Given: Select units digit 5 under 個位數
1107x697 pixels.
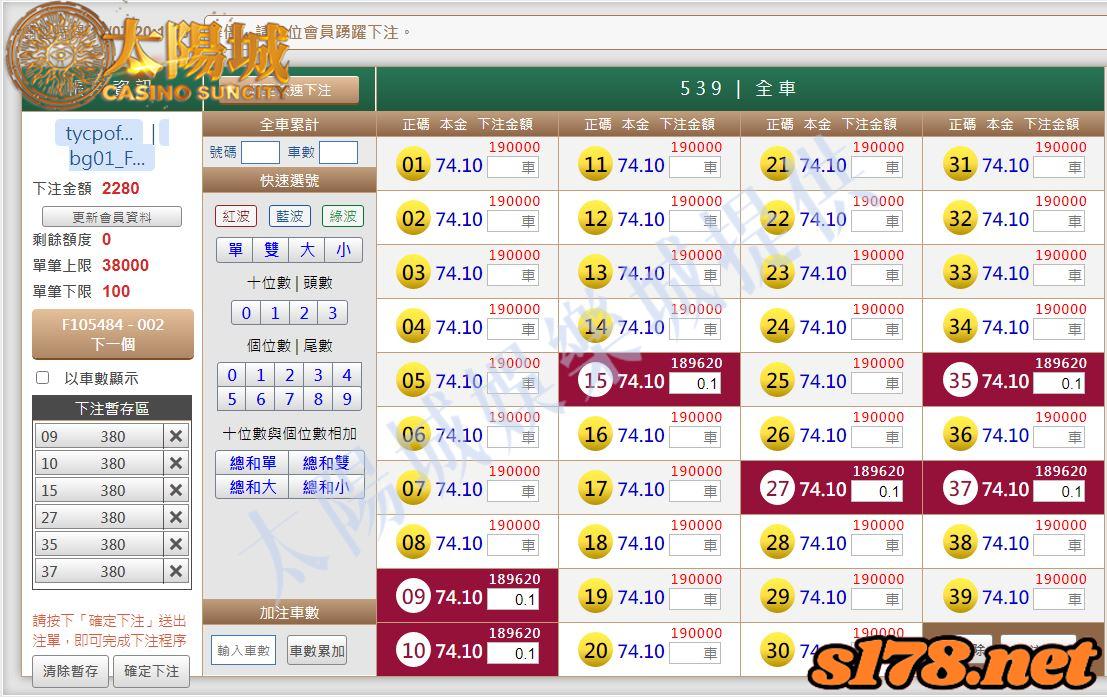Looking at the screenshot, I should (x=232, y=399).
